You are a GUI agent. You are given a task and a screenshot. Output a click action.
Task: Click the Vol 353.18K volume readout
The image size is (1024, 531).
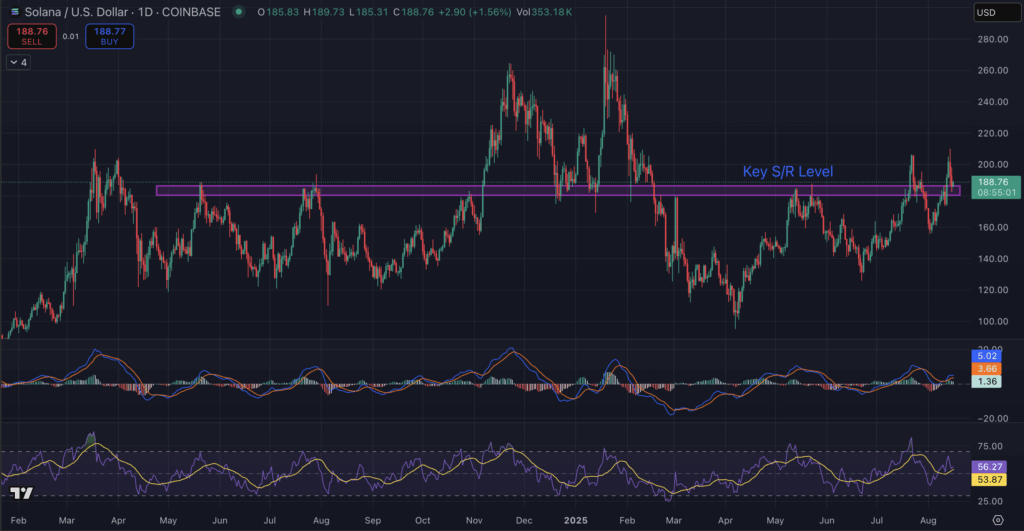point(544,12)
